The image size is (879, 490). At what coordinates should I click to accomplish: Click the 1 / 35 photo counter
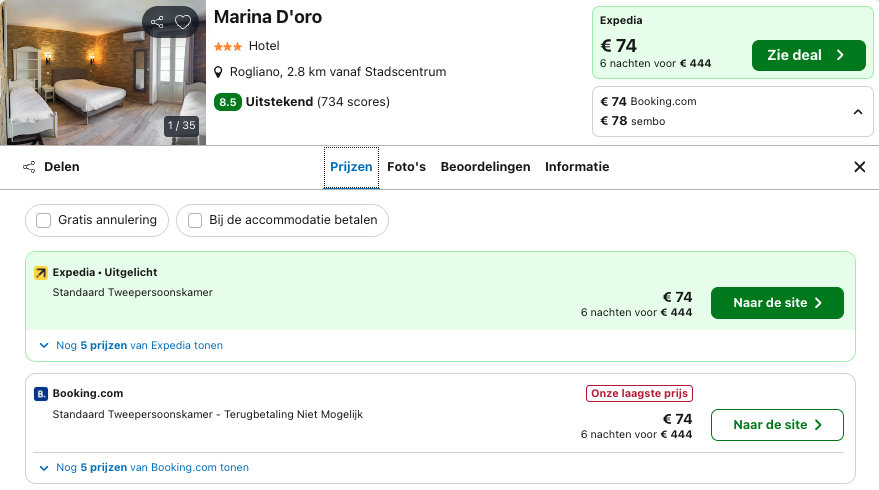click(182, 126)
